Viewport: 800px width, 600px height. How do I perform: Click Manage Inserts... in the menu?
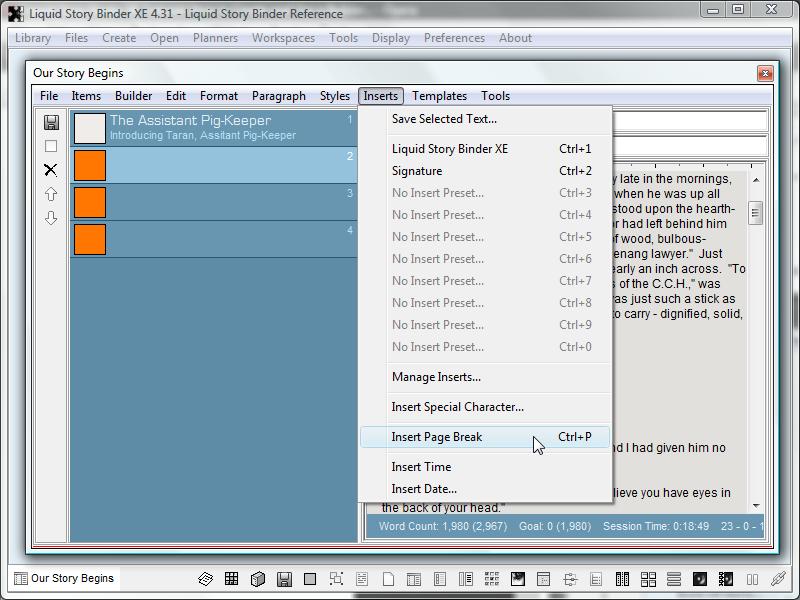[x=436, y=377]
